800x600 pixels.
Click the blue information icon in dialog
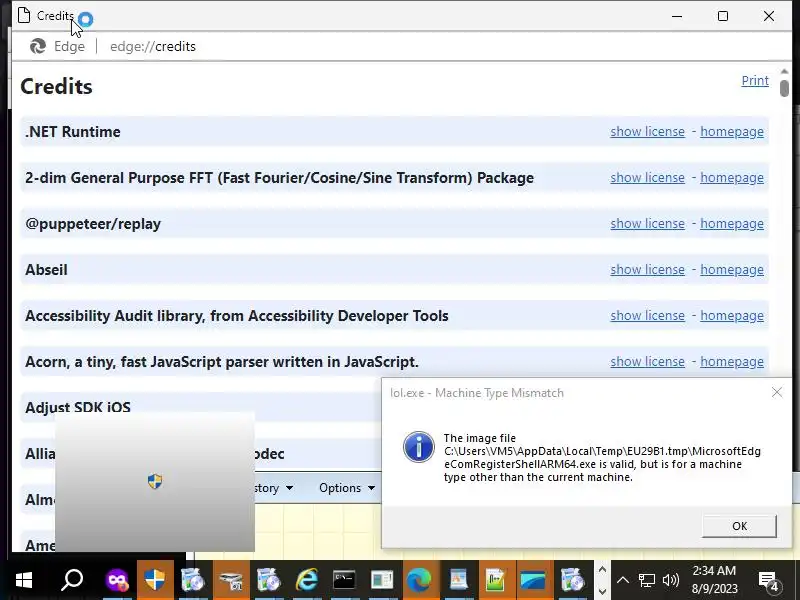(418, 447)
